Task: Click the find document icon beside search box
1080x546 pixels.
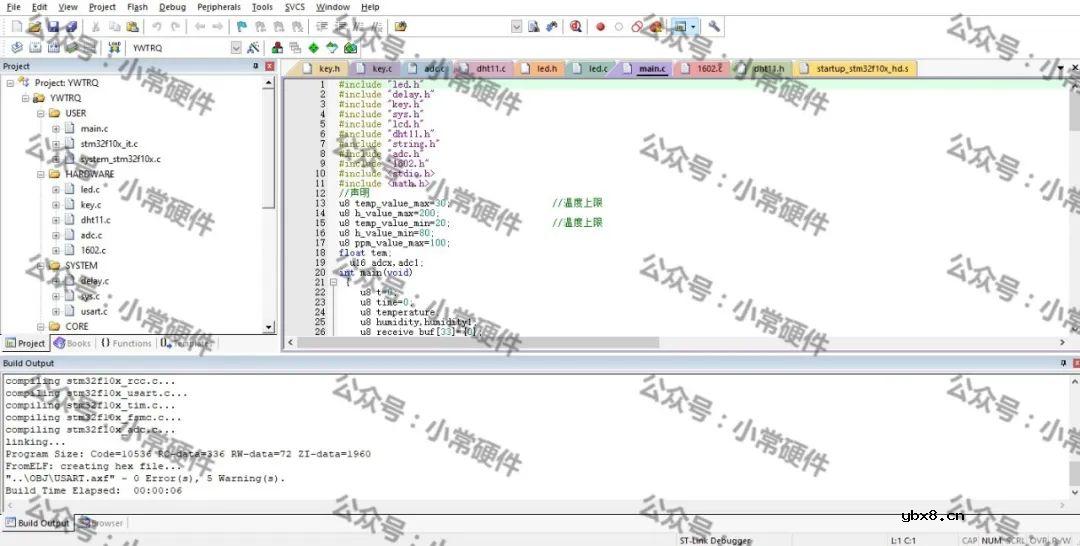Action: point(534,27)
